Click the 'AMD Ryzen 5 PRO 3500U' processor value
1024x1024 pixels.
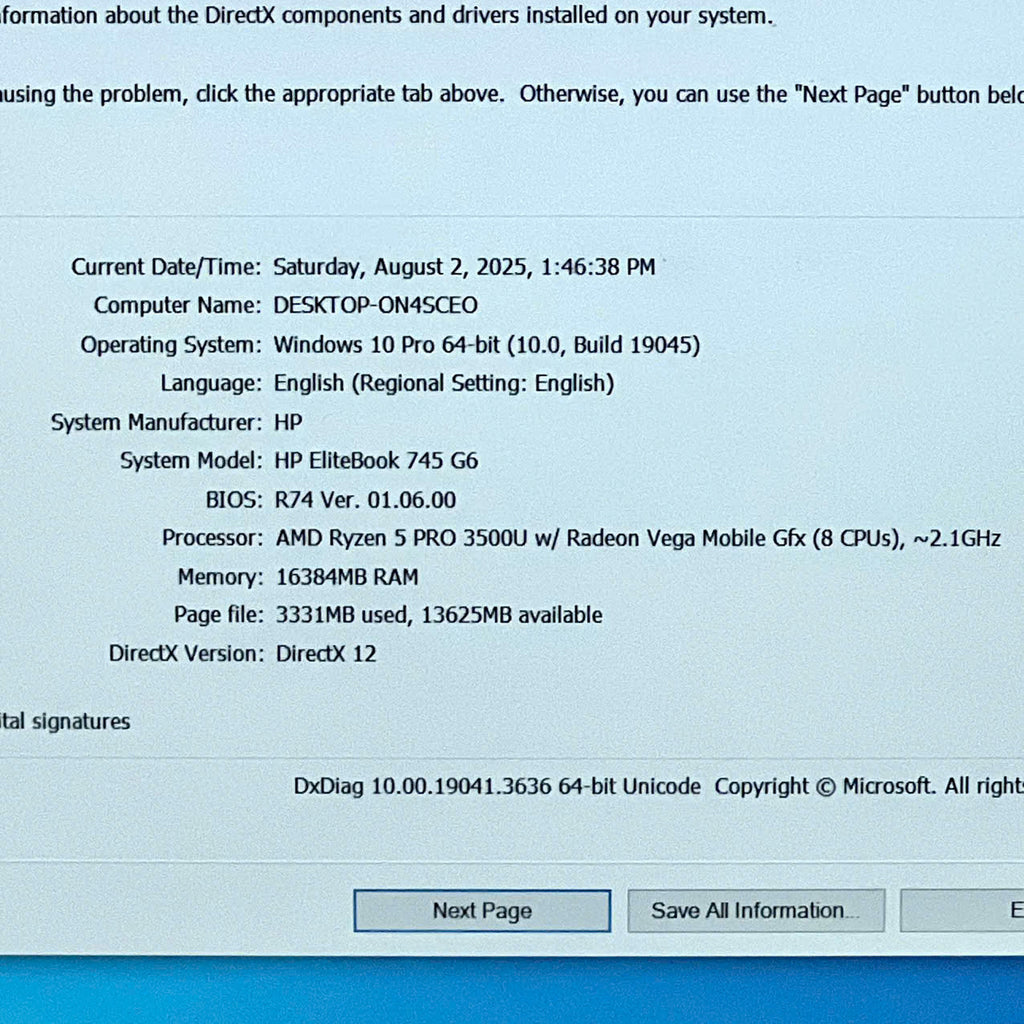(x=638, y=538)
